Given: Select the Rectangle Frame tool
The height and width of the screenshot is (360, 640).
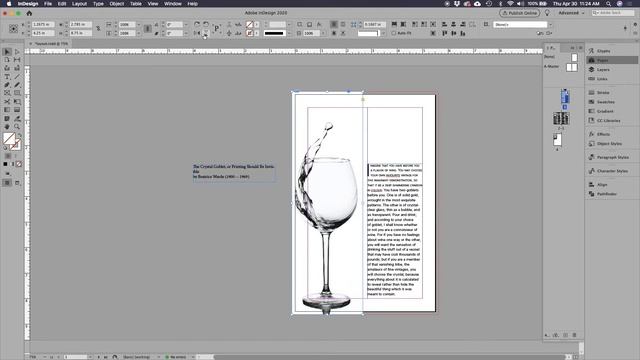Looking at the screenshot, I should tap(7, 93).
